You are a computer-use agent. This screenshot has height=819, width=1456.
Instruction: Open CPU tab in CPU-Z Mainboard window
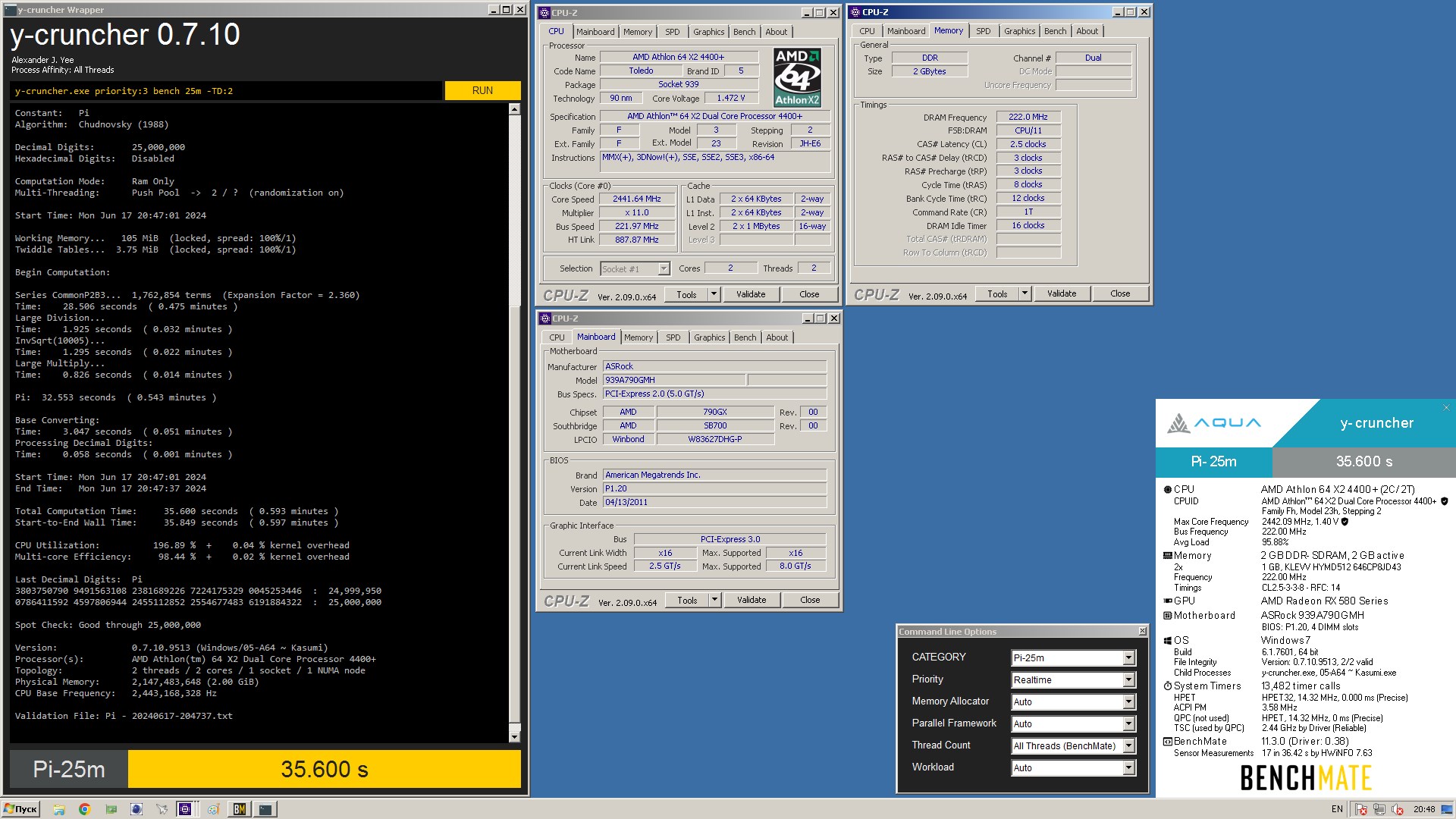pyautogui.click(x=557, y=337)
